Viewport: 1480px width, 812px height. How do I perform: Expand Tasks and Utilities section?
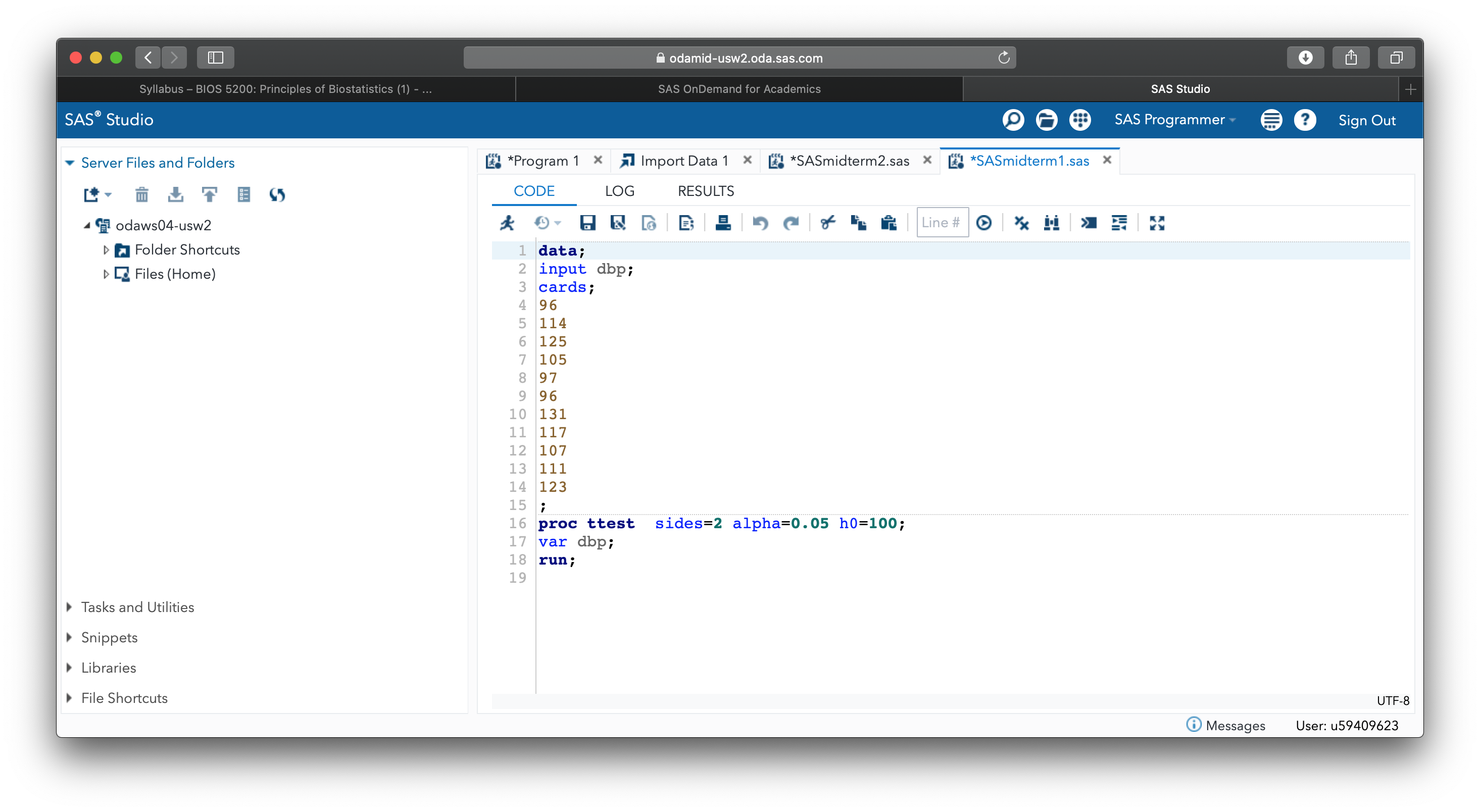[70, 607]
